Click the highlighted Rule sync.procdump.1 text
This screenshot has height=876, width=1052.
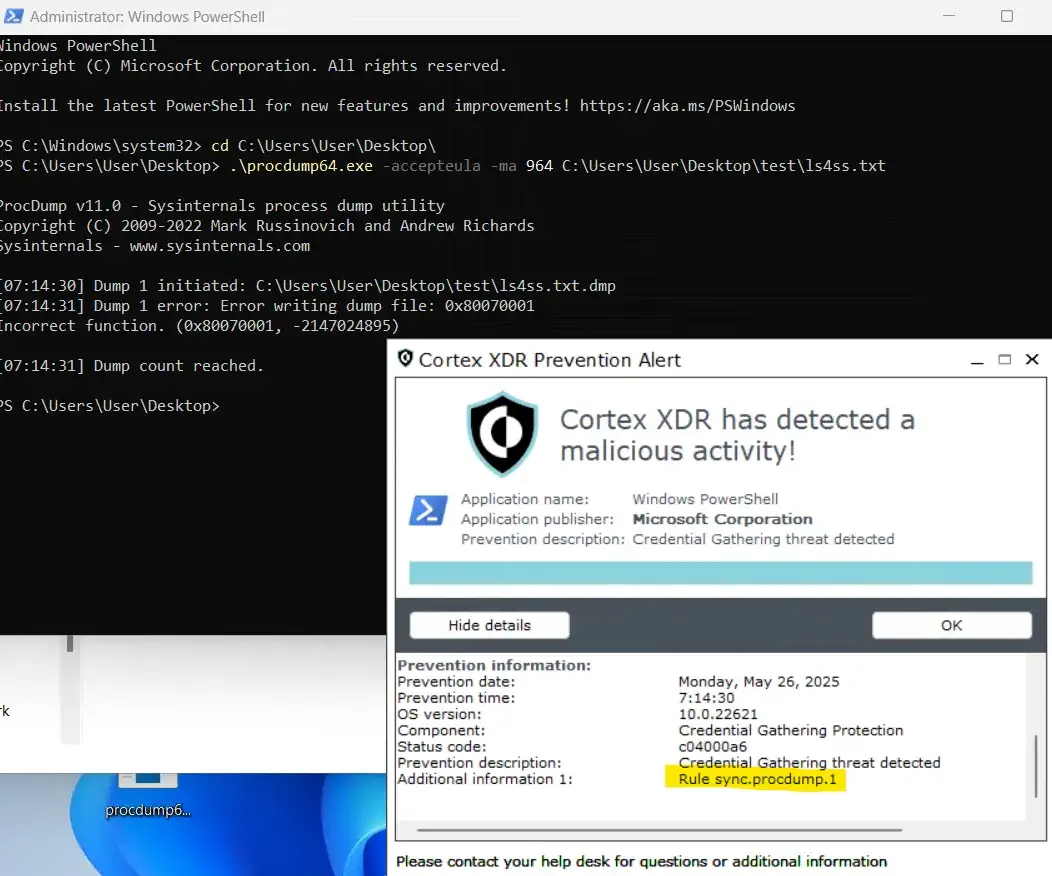click(755, 779)
